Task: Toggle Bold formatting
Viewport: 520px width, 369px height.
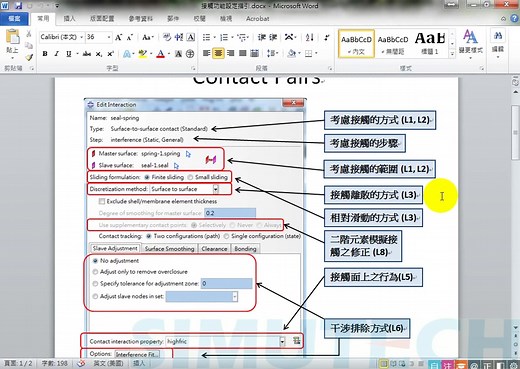Action: [45, 53]
